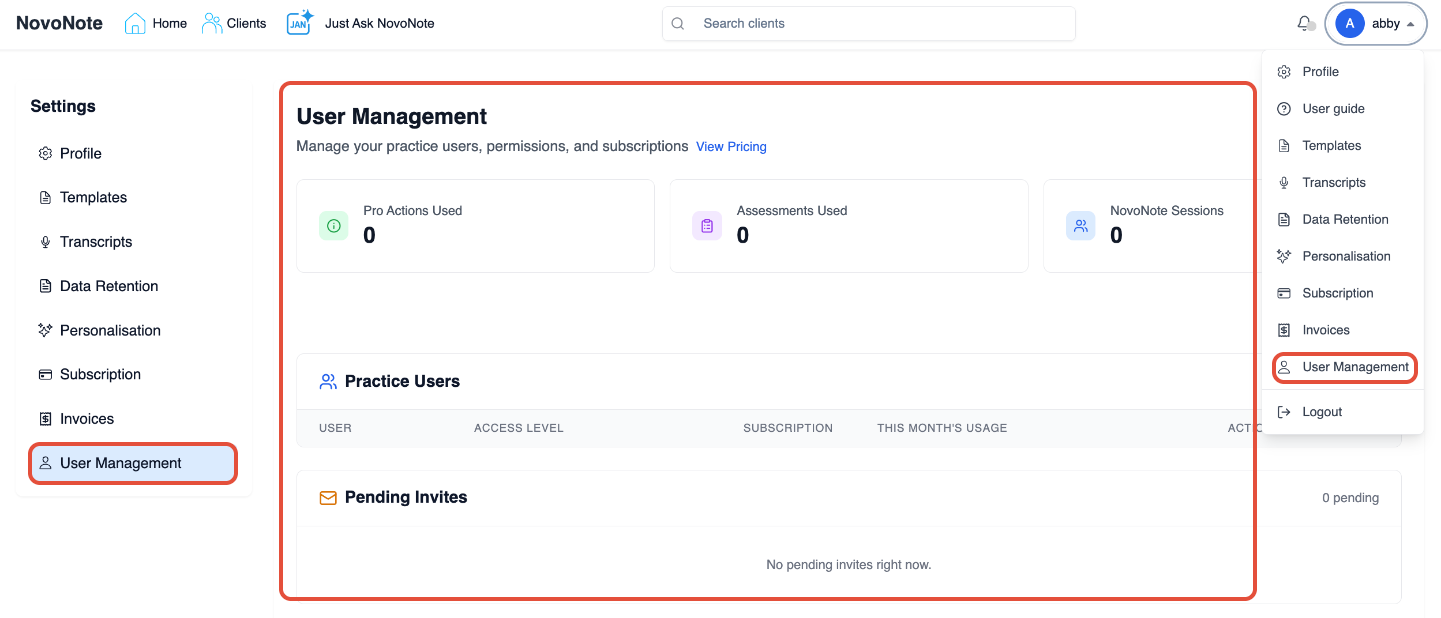
Task: Go to Transcripts in settings sidebar
Action: point(96,242)
